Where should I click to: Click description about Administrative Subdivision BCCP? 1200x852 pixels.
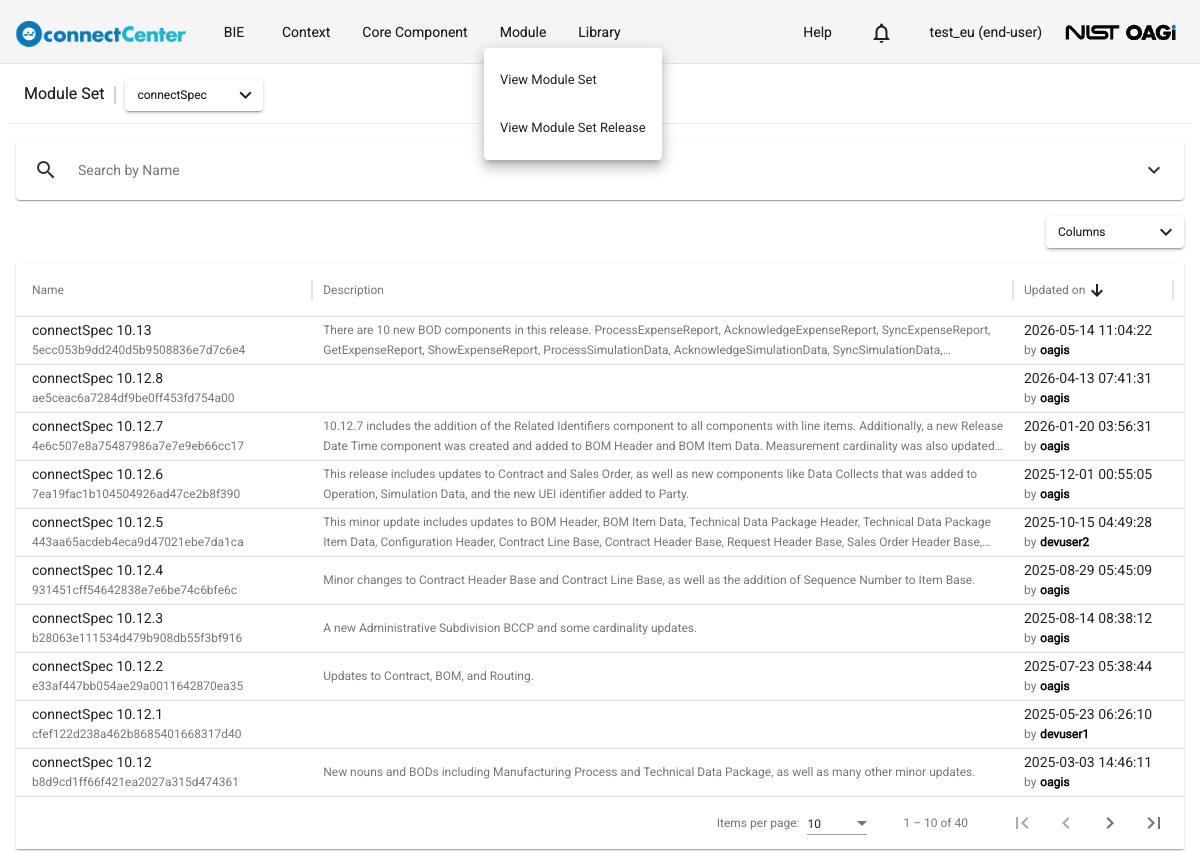510,628
